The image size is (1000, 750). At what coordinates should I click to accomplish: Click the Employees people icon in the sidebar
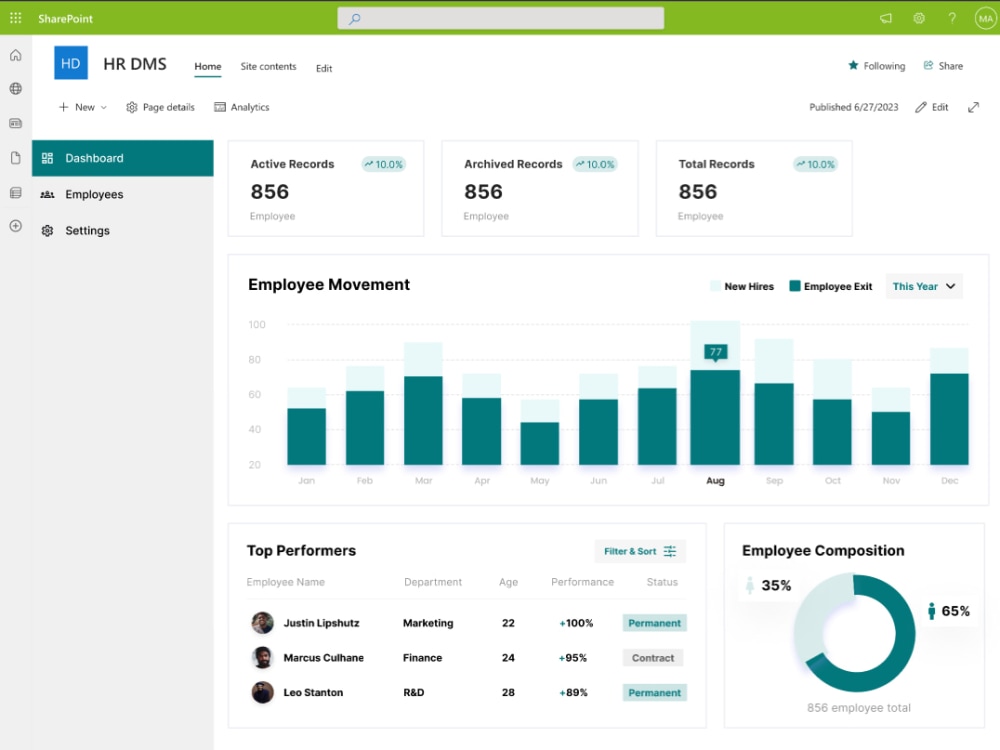(x=47, y=195)
